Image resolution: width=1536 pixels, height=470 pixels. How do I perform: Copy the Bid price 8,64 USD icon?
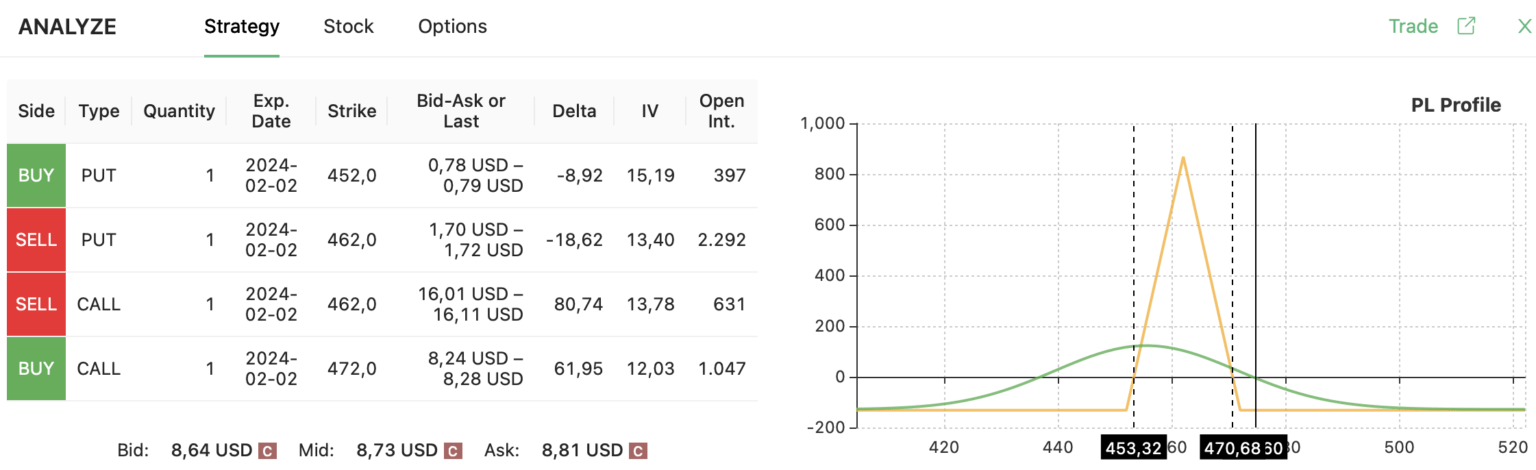[267, 451]
